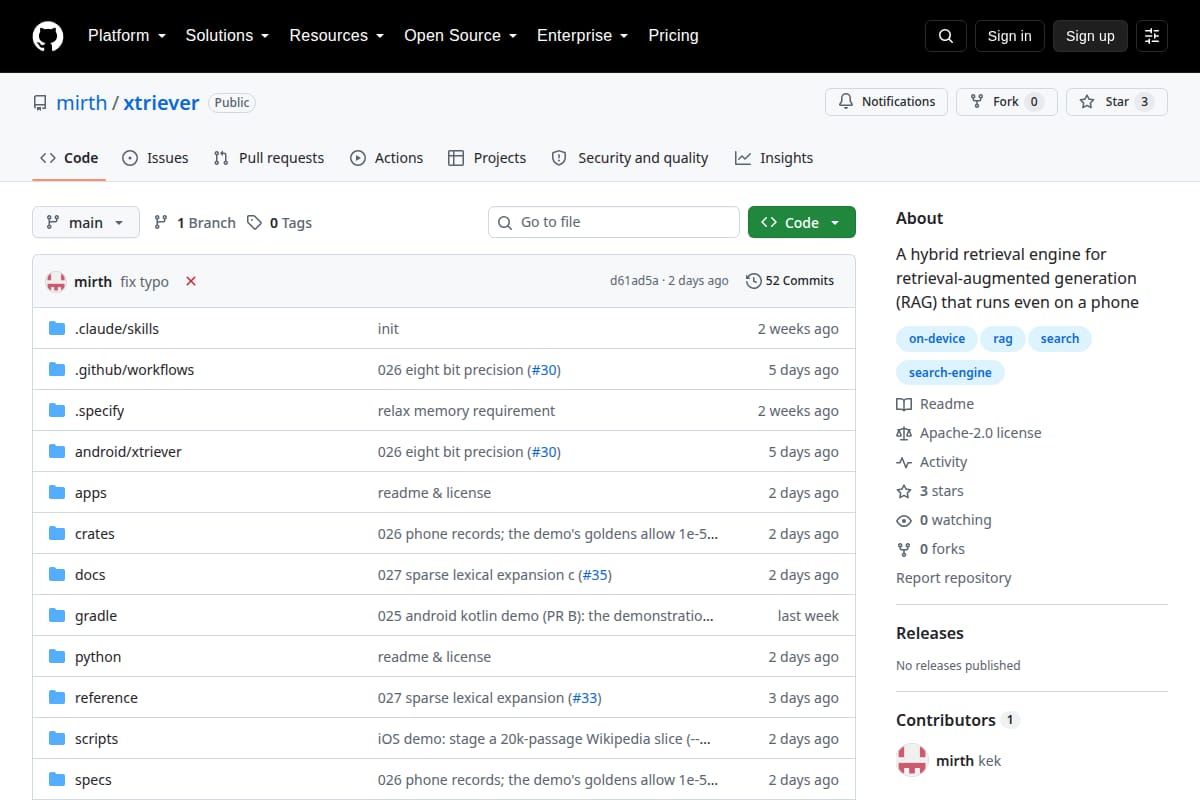Click the history clock icon by 52 Commits

click(753, 281)
